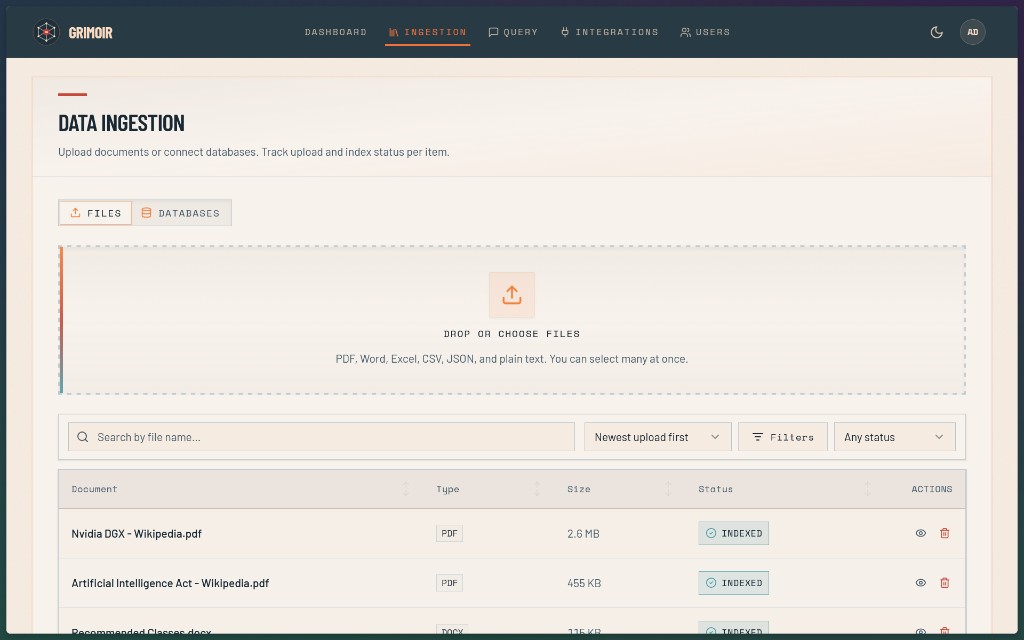This screenshot has width=1024, height=640.
Task: Open the Newest upload first sort dropdown
Action: coord(657,437)
